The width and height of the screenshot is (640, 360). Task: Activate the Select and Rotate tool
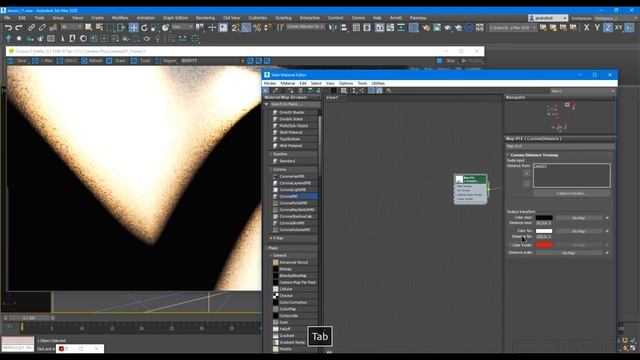pyautogui.click(x=144, y=28)
